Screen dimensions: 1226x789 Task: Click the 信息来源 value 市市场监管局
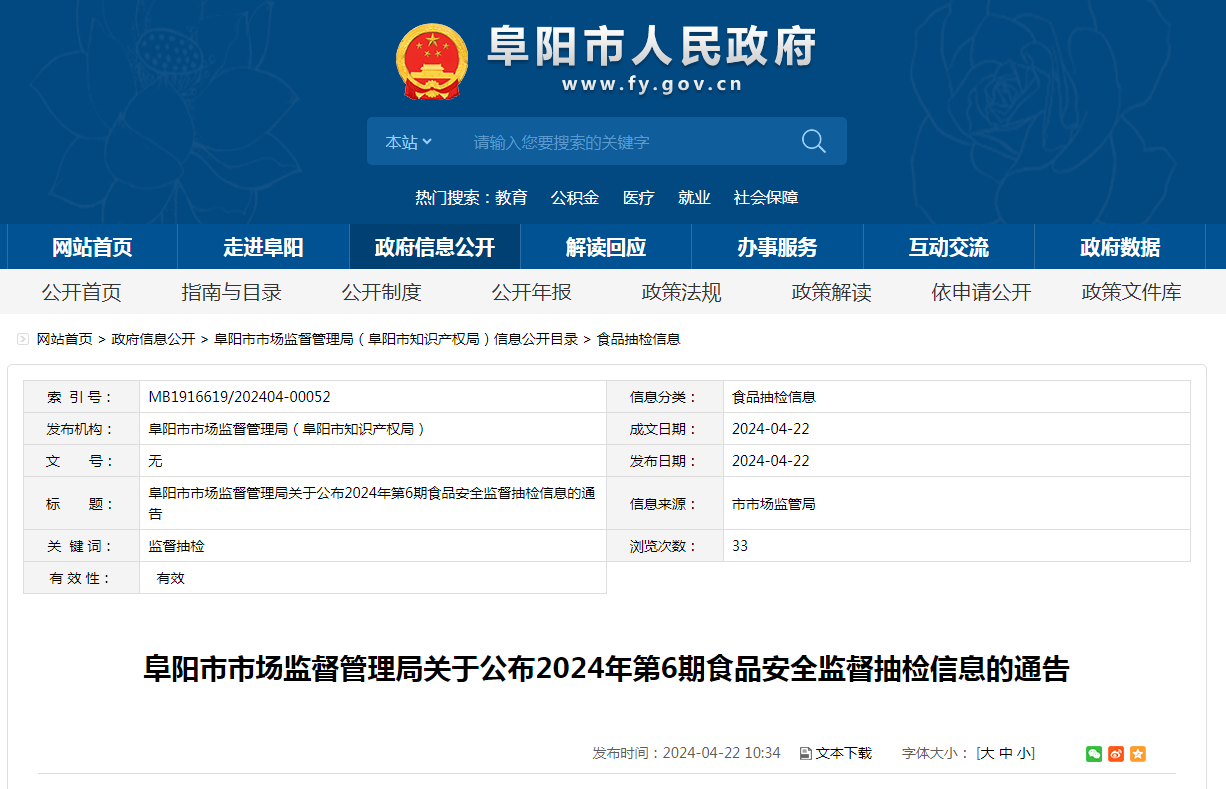click(x=774, y=504)
